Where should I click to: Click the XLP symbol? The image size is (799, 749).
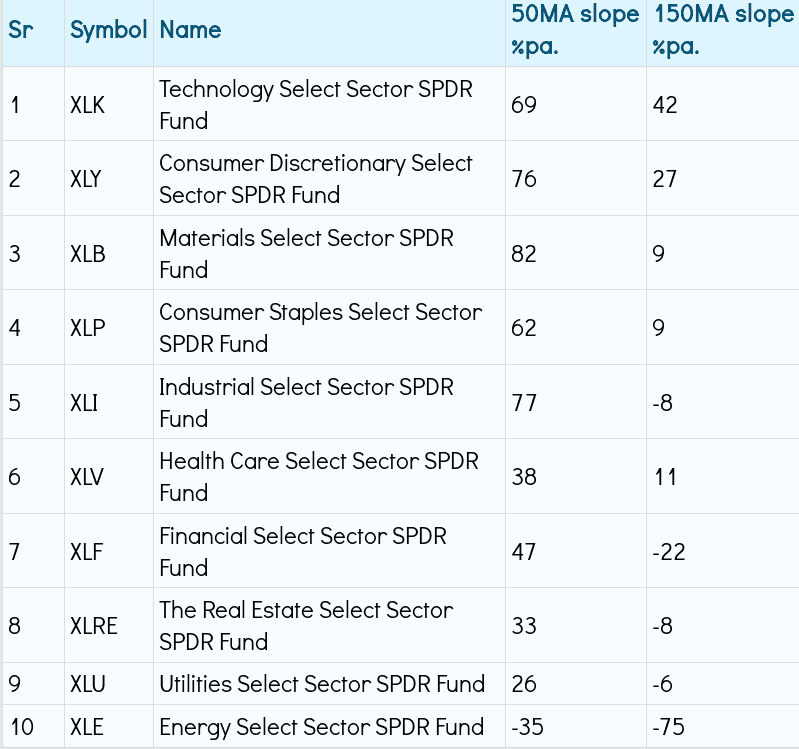[88, 328]
